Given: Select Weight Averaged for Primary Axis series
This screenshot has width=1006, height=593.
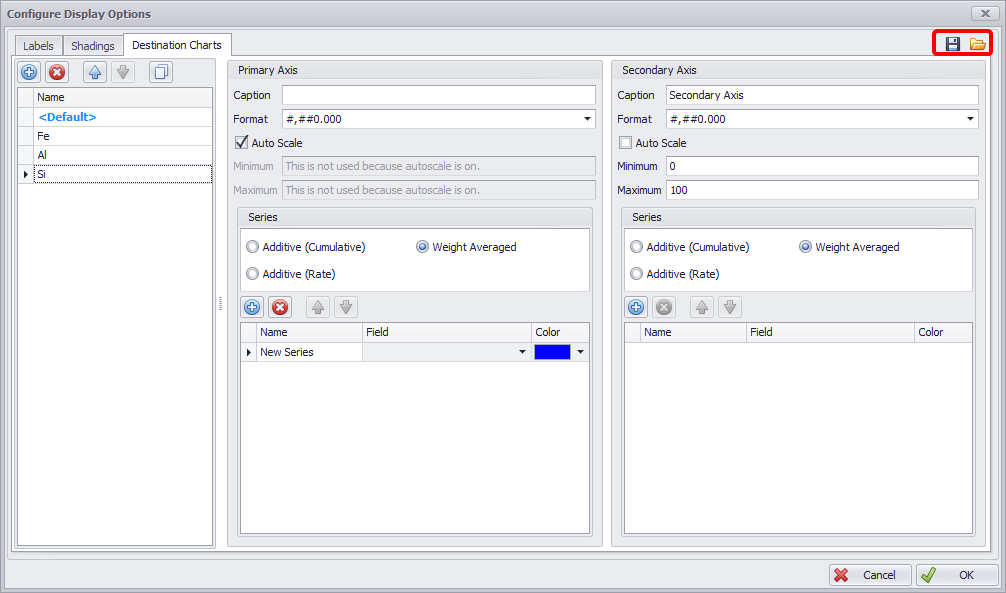Looking at the screenshot, I should [422, 247].
